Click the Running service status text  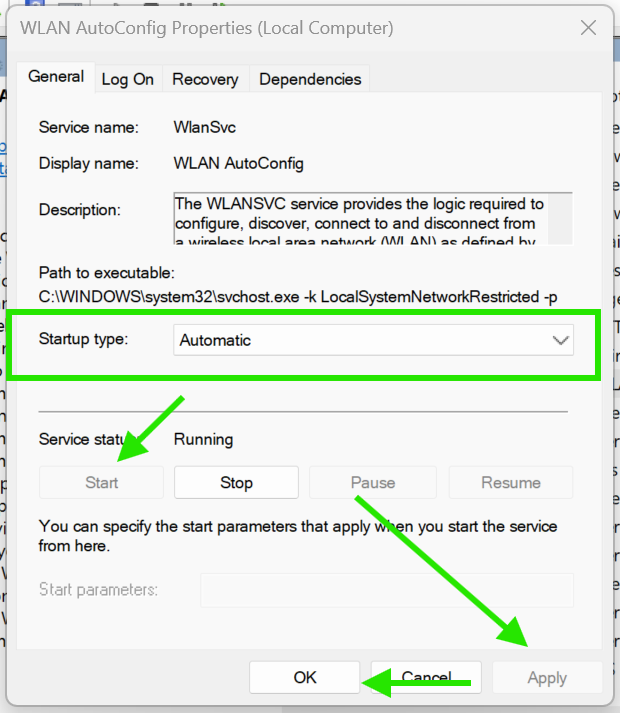tap(203, 439)
